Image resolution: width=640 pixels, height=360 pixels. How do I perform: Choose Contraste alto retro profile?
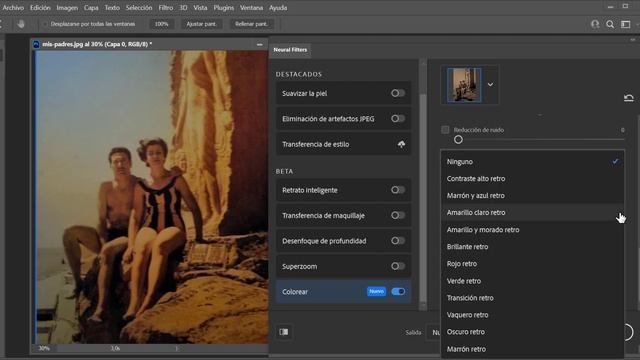[x=532, y=179]
